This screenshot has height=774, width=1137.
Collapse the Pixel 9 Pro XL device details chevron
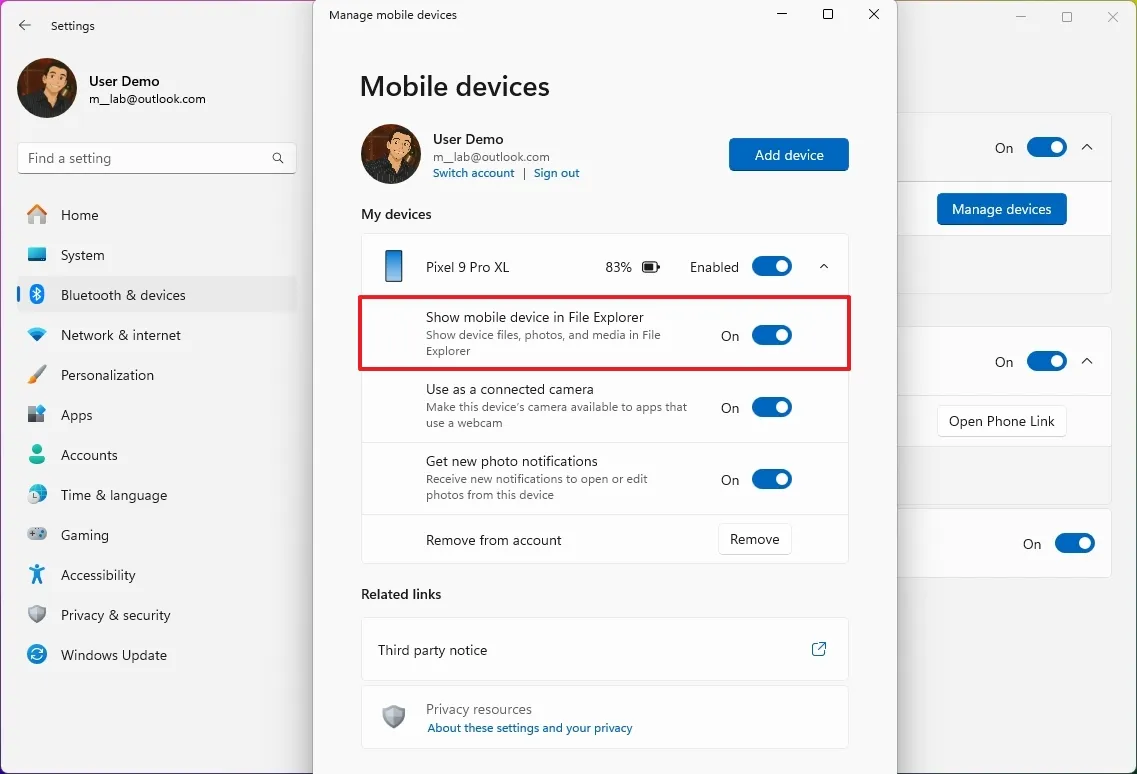click(823, 266)
